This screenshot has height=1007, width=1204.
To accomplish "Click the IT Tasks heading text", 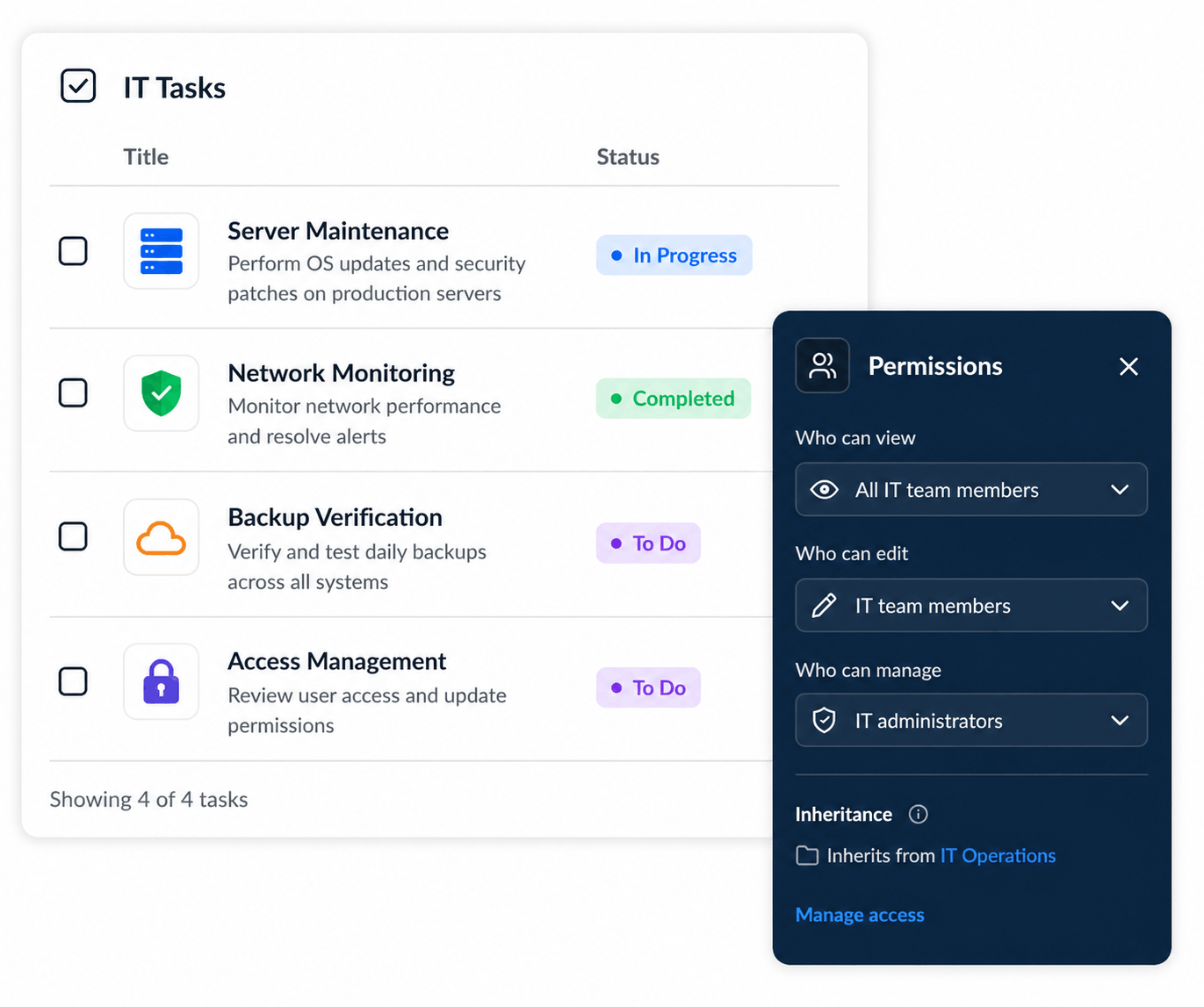I will click(x=174, y=88).
